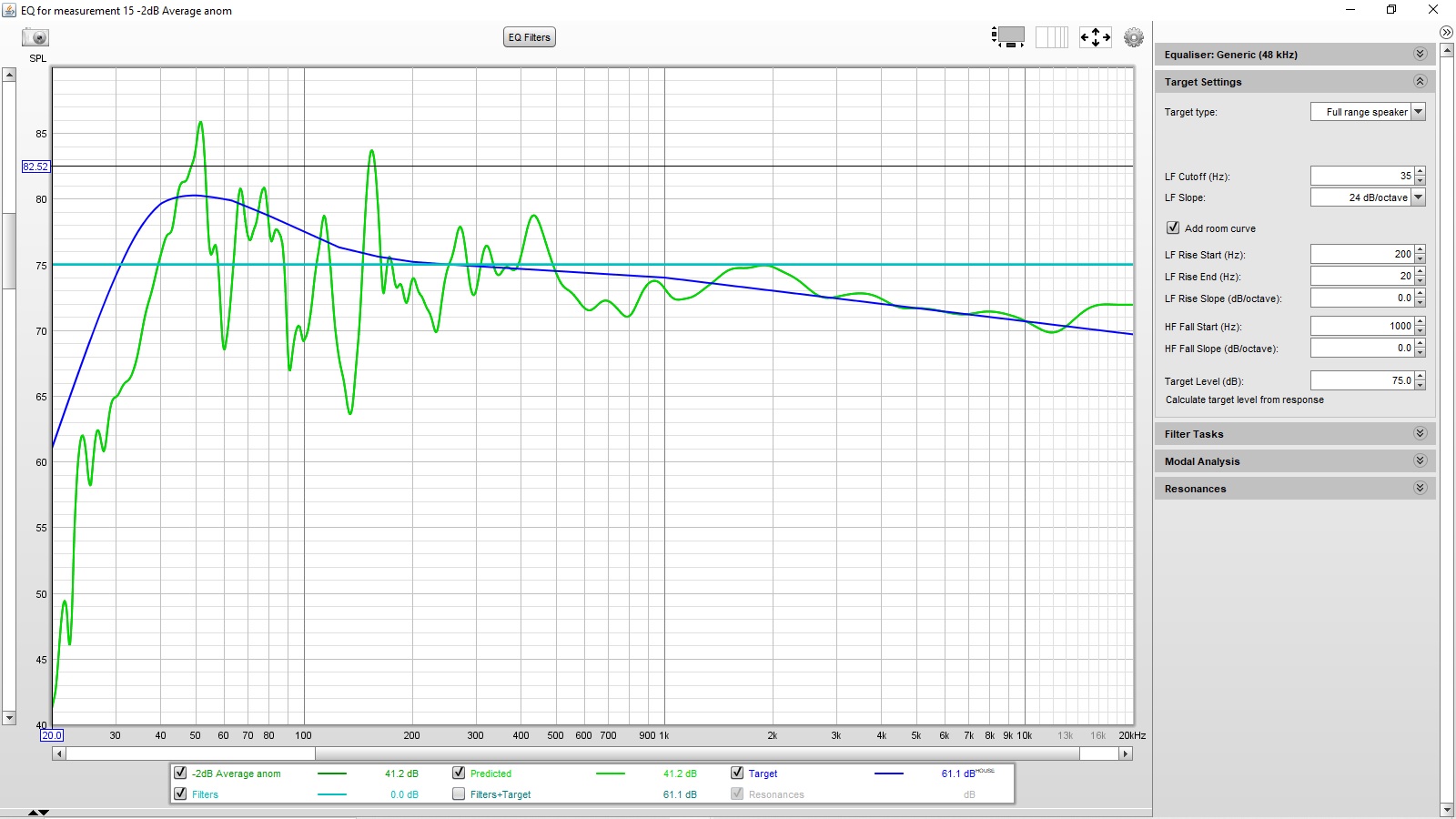The image size is (1456, 819).
Task: Increase LF Rise End with up stepper
Action: [x=1421, y=271]
